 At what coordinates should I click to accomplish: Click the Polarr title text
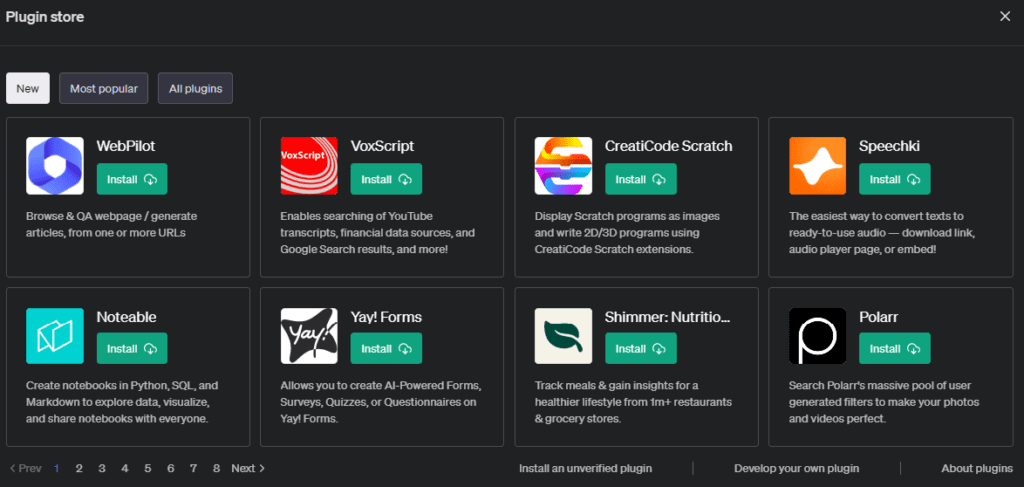(x=879, y=317)
